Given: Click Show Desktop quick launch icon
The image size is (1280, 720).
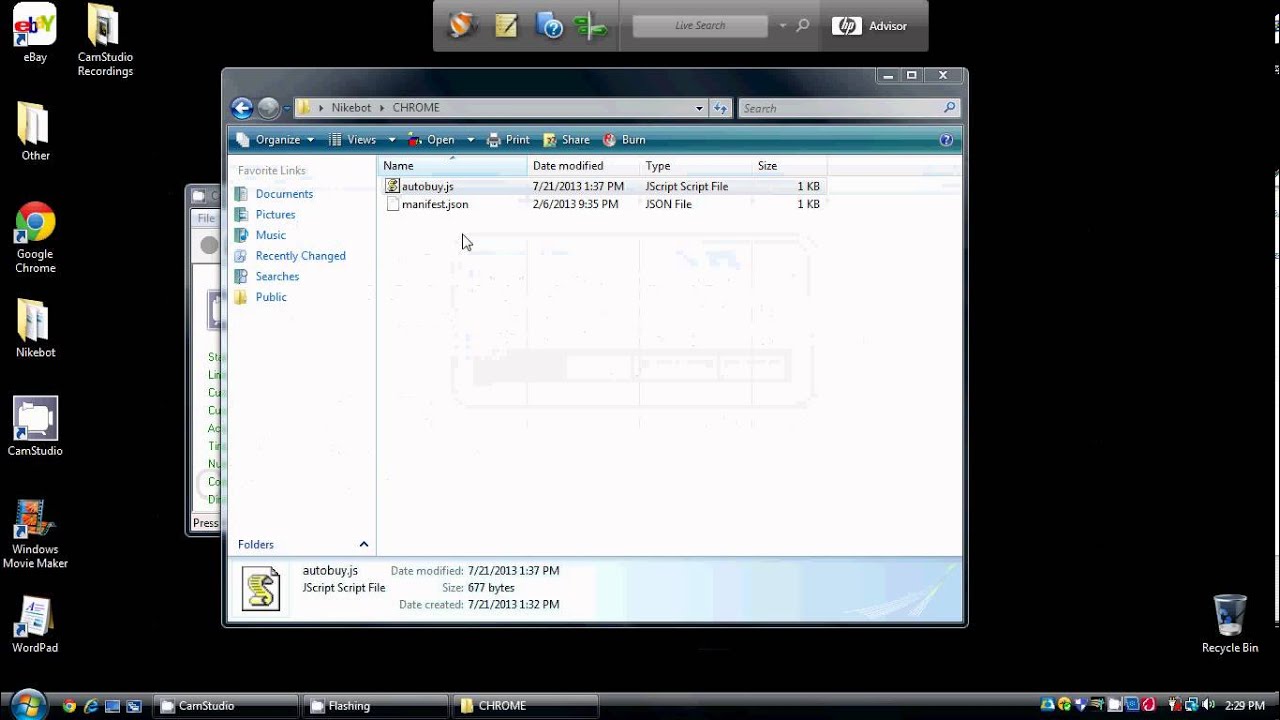Looking at the screenshot, I should [112, 706].
